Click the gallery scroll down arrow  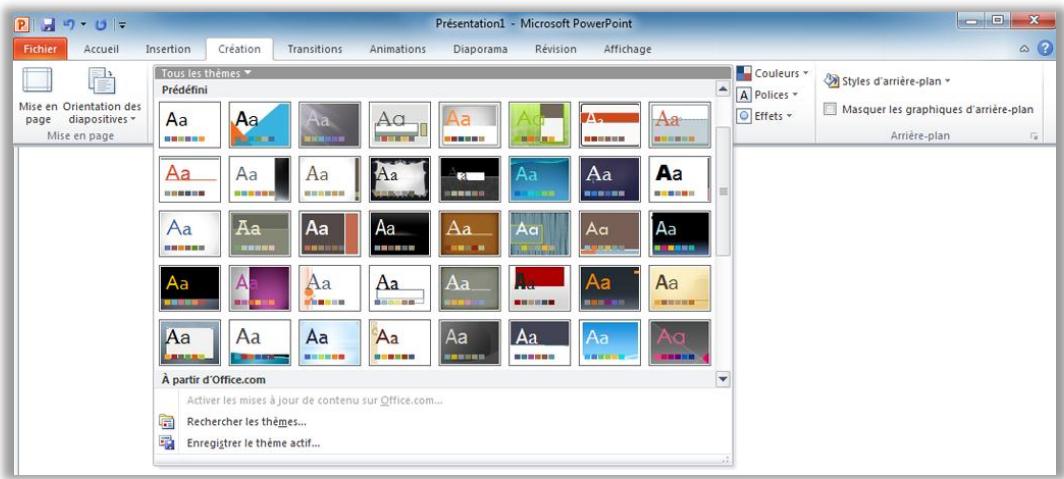(x=723, y=379)
